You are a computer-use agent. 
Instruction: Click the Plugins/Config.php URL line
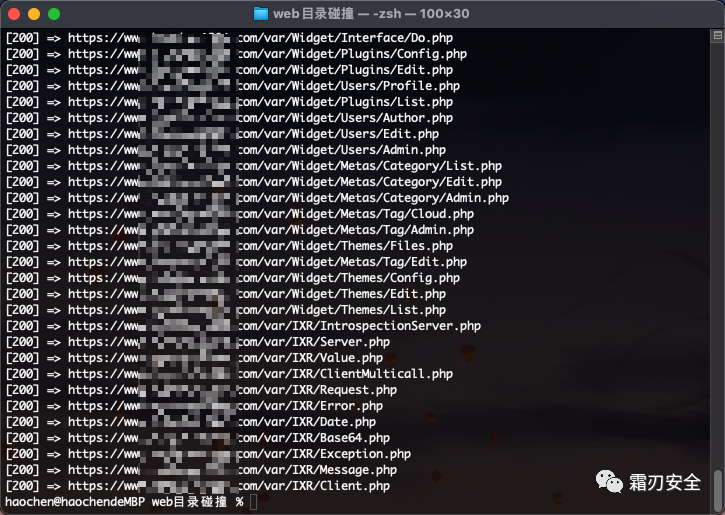(236, 54)
